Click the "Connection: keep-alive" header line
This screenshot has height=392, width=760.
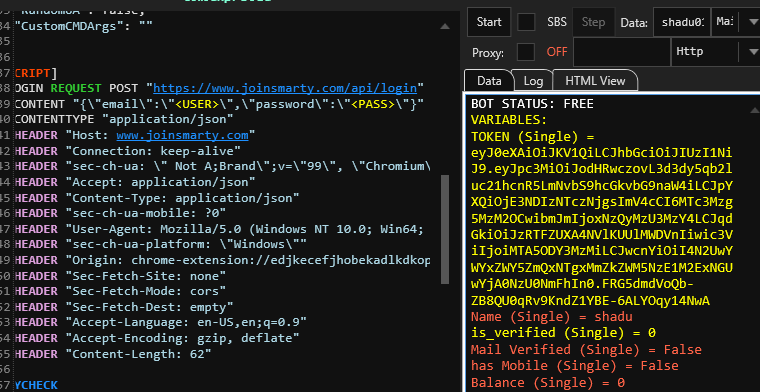coord(128,151)
